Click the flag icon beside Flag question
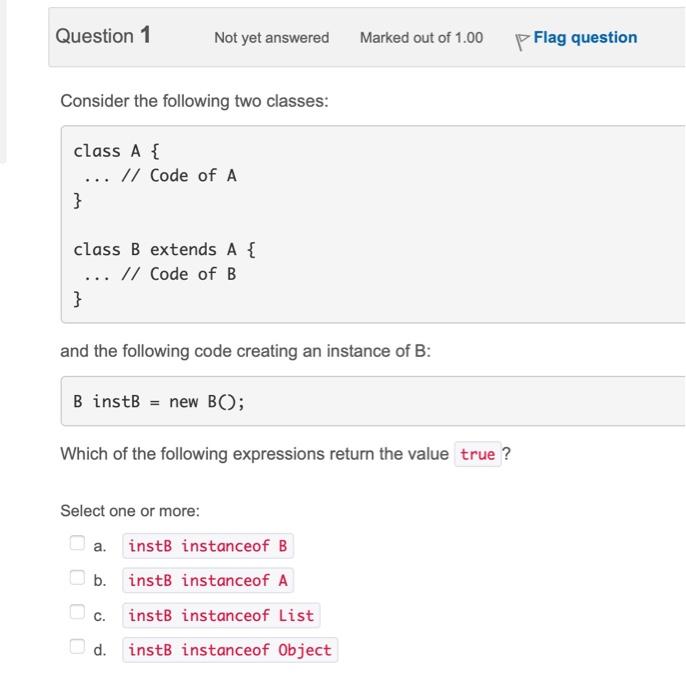Screen dimensions: 686x700 coord(521,40)
